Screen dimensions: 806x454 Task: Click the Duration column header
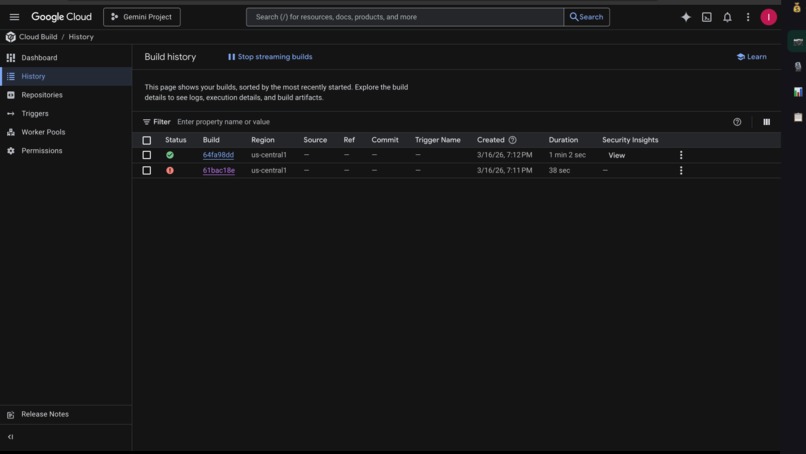click(563, 140)
